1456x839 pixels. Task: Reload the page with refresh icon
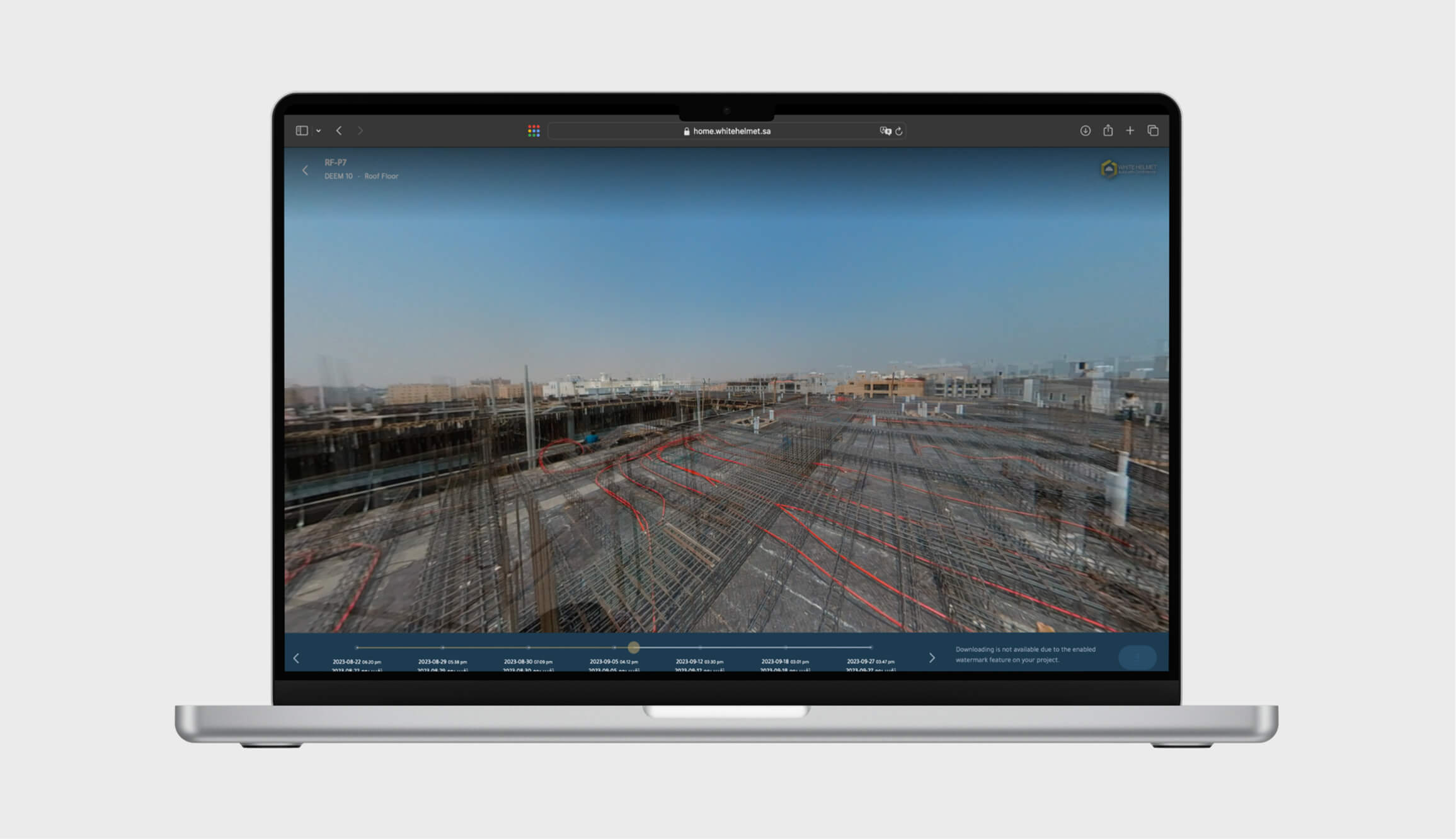pos(899,131)
